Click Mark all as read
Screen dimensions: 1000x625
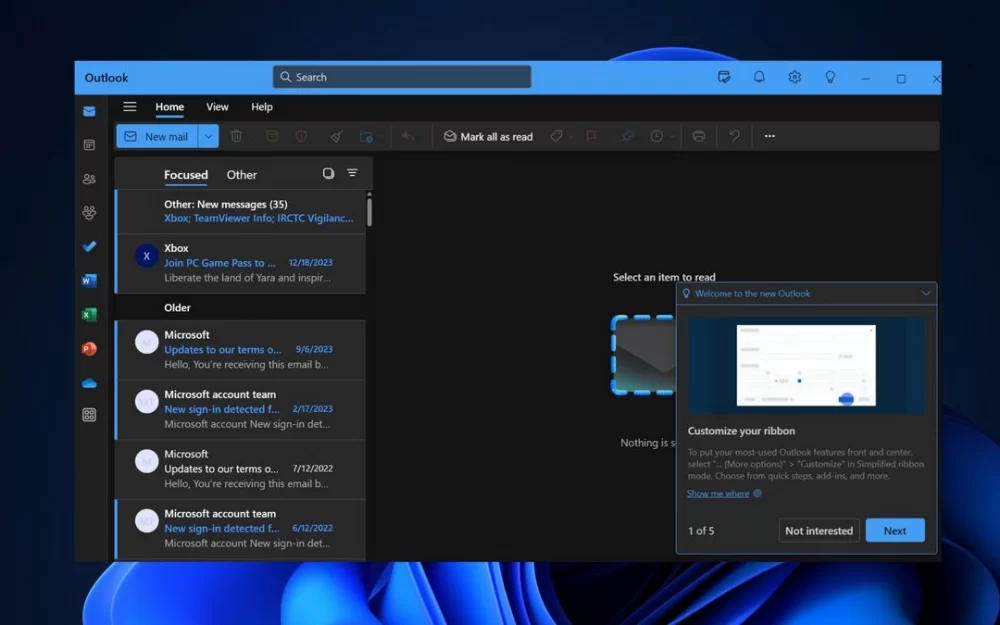pyautogui.click(x=488, y=136)
